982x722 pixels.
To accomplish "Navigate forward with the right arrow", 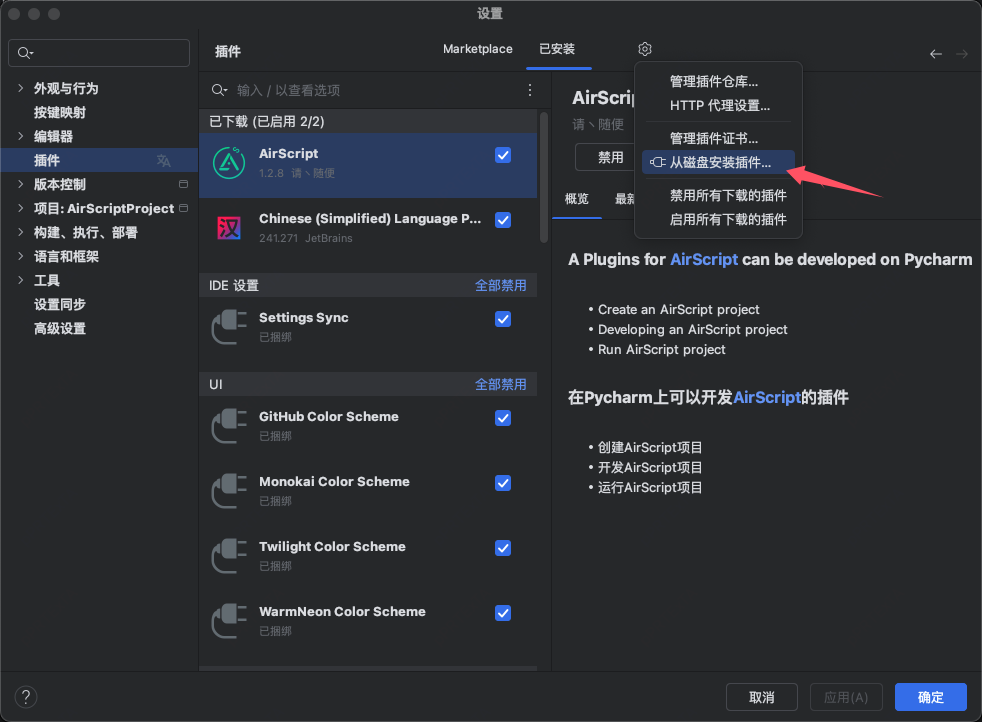I will (962, 54).
